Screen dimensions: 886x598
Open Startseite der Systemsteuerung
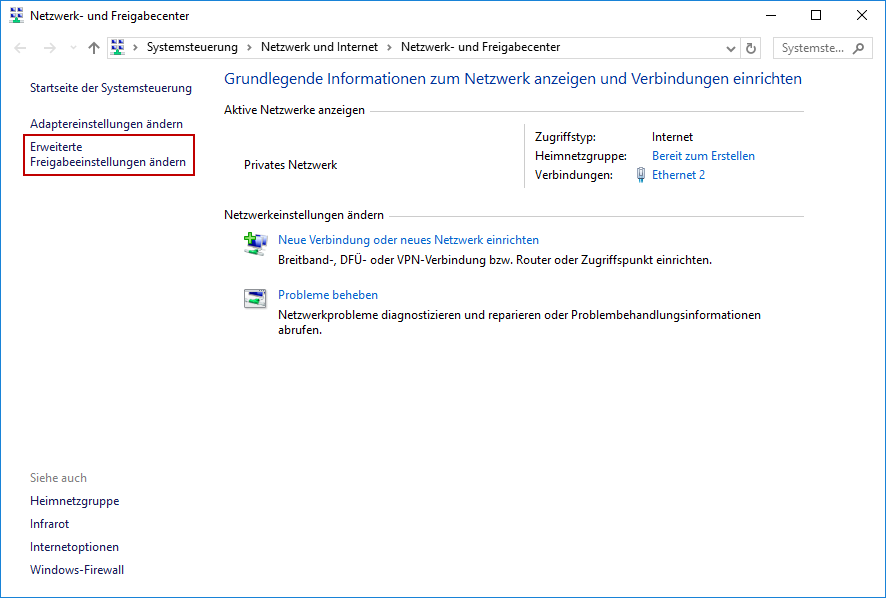[111, 88]
